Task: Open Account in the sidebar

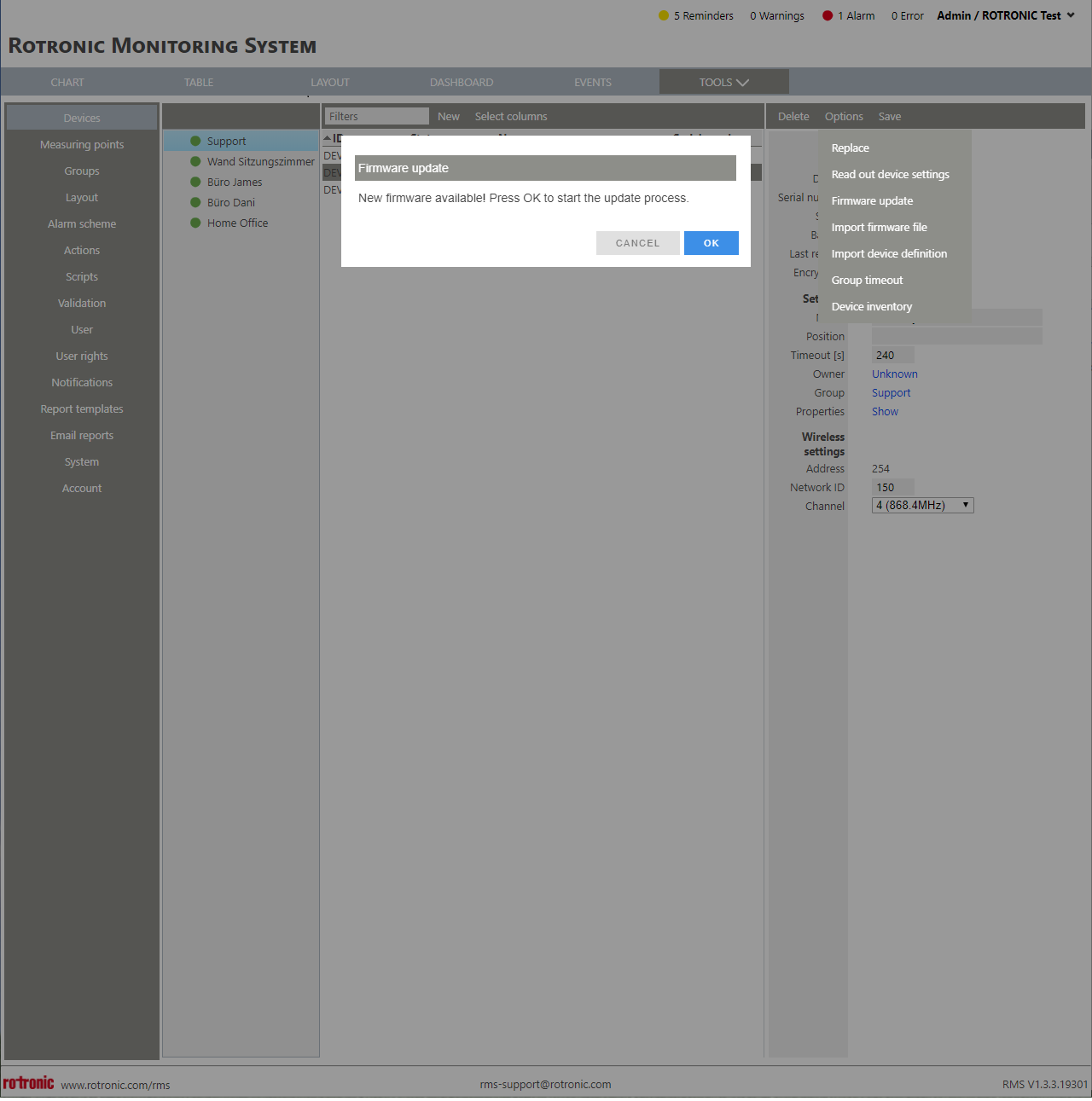Action: [82, 489]
